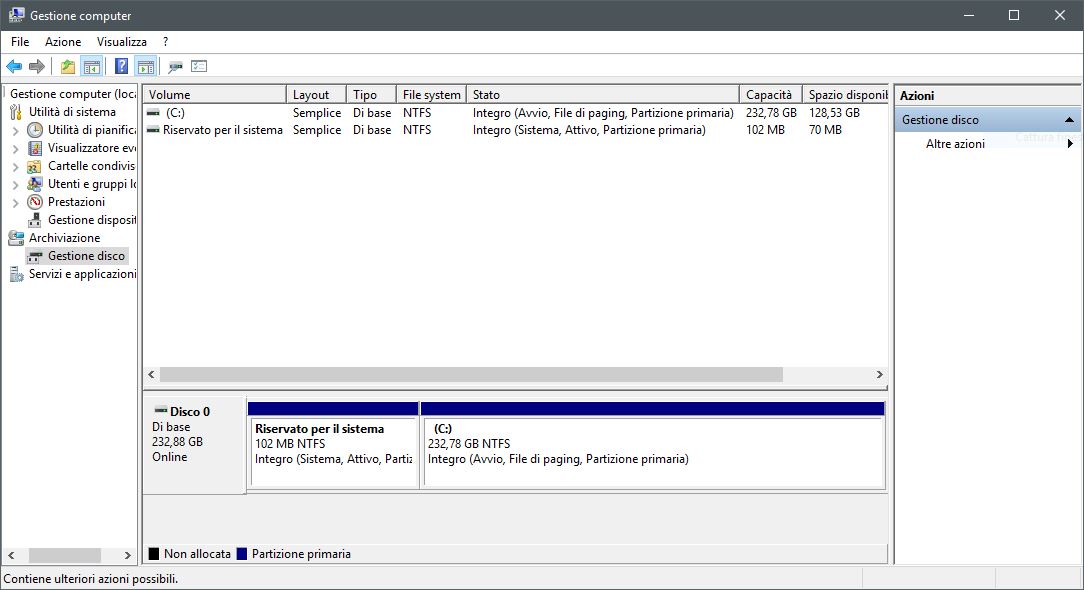Viewport: 1084px width, 590px height.
Task: Click the Utenti e gruppi locali icon
Action: (35, 184)
